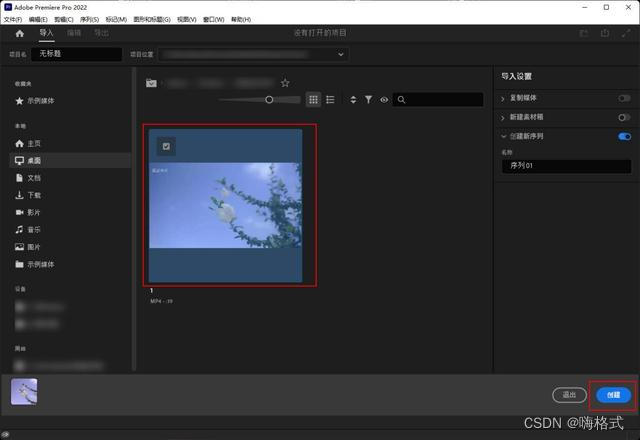Screen dimensions: 640x440
Task: Switch to the 导出 export tab
Action: pyautogui.click(x=101, y=33)
